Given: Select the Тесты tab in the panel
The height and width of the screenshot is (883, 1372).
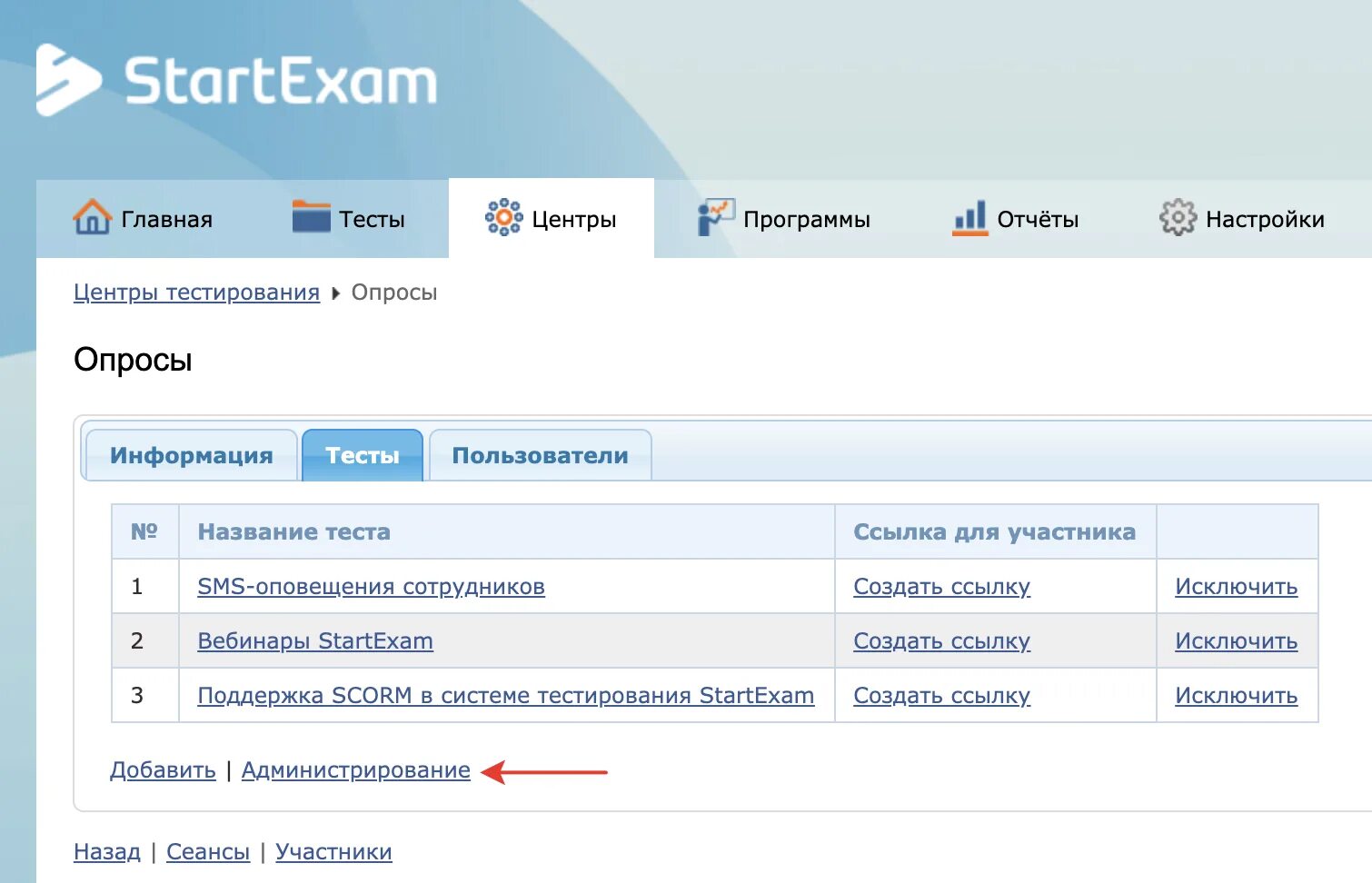Looking at the screenshot, I should click(363, 455).
